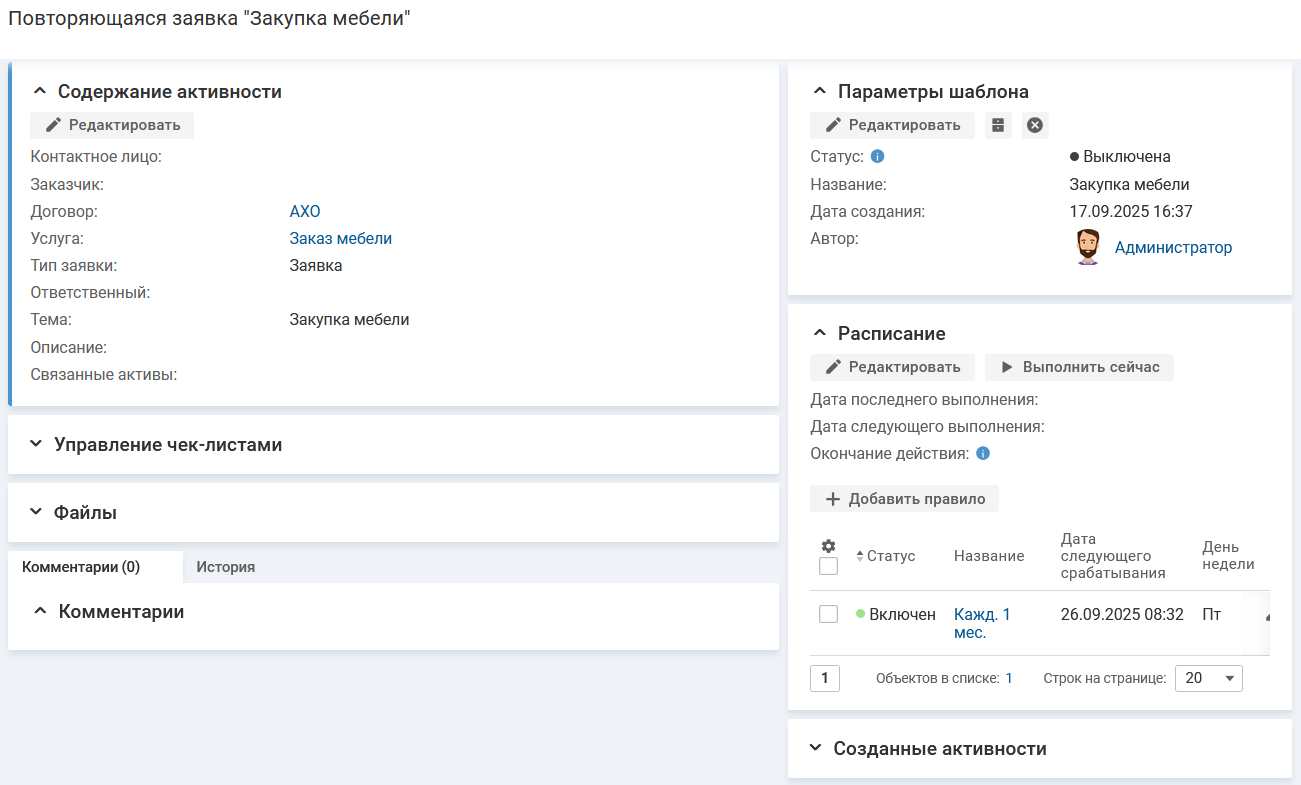
Task: Select the Комментарии (0) tab
Action: pos(81,567)
